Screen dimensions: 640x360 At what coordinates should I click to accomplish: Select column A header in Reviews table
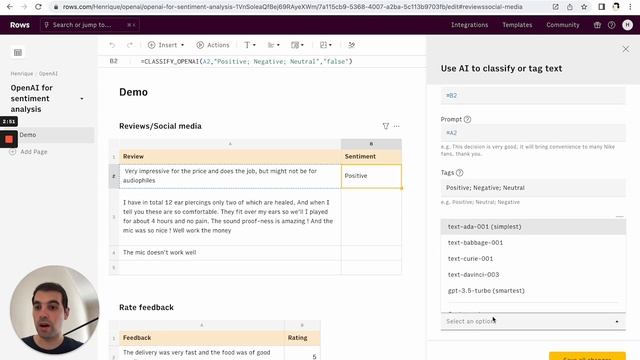click(230, 144)
